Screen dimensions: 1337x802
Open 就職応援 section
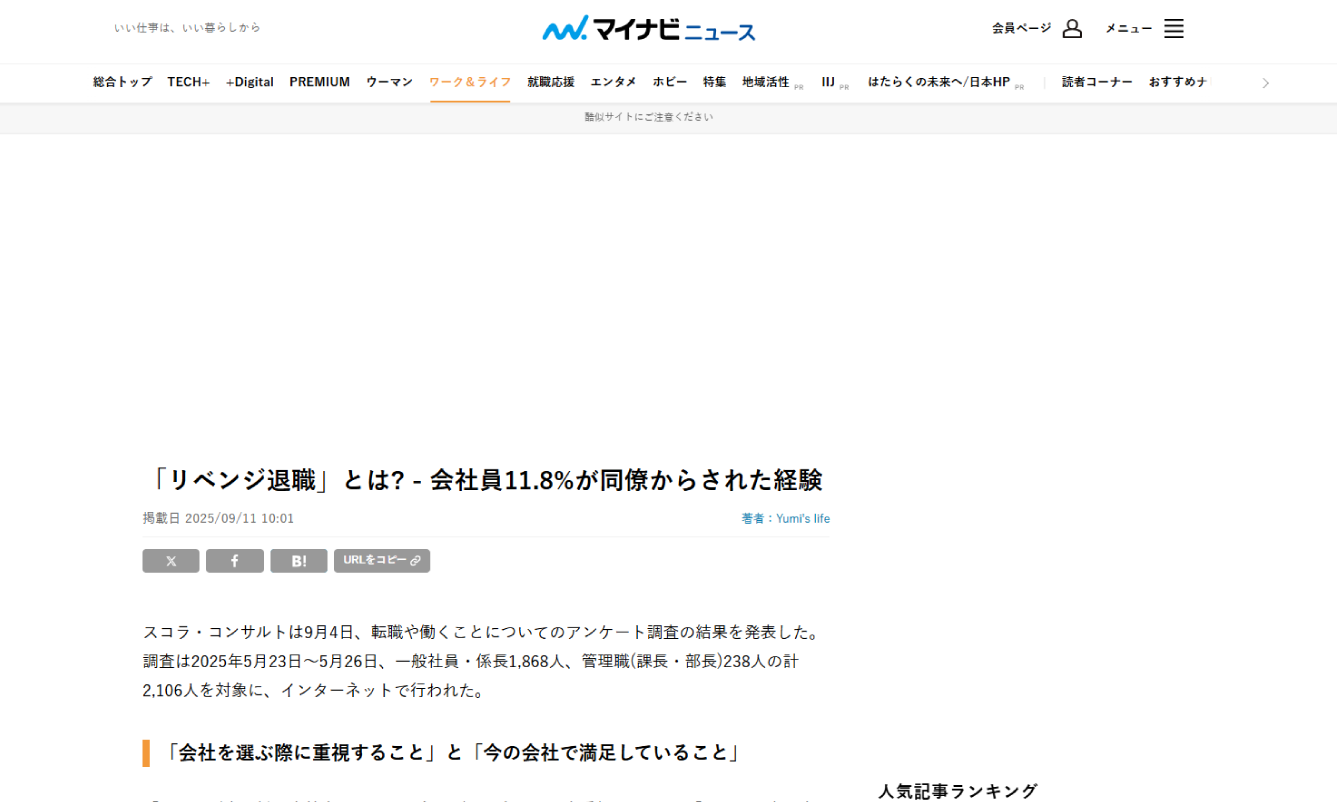[x=551, y=82]
